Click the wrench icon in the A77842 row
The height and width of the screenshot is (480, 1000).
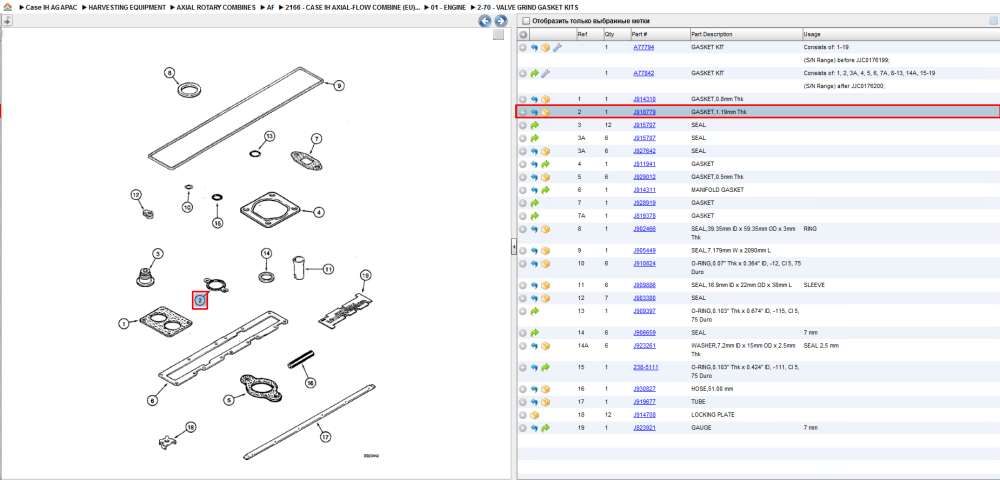[x=545, y=74]
